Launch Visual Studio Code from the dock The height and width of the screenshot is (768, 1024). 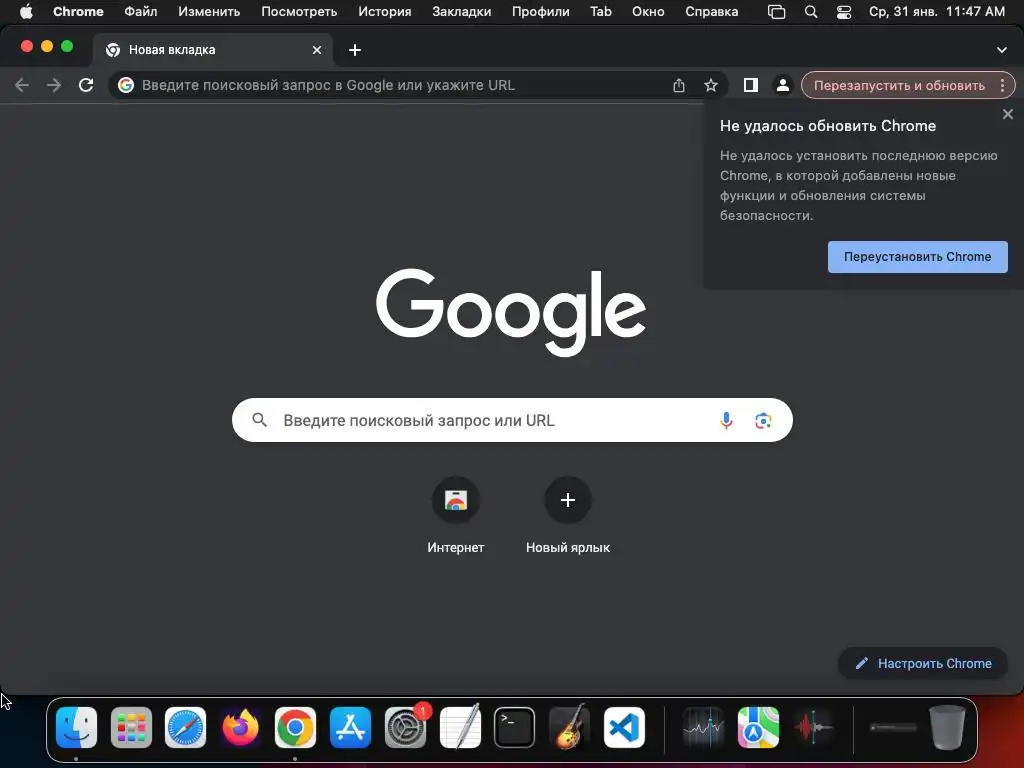pos(624,728)
